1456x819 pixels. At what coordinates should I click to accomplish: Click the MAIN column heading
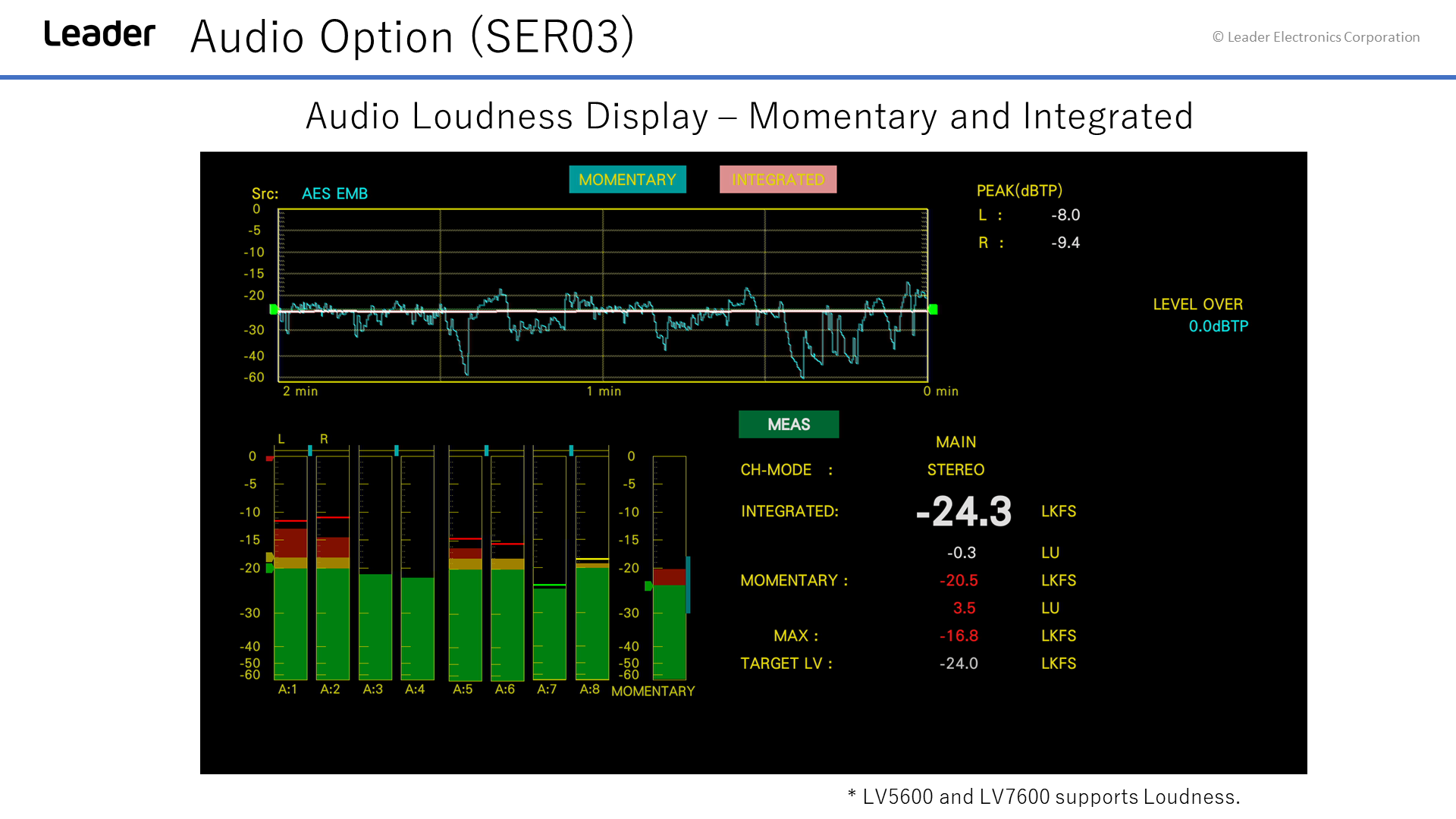pyautogui.click(x=955, y=442)
